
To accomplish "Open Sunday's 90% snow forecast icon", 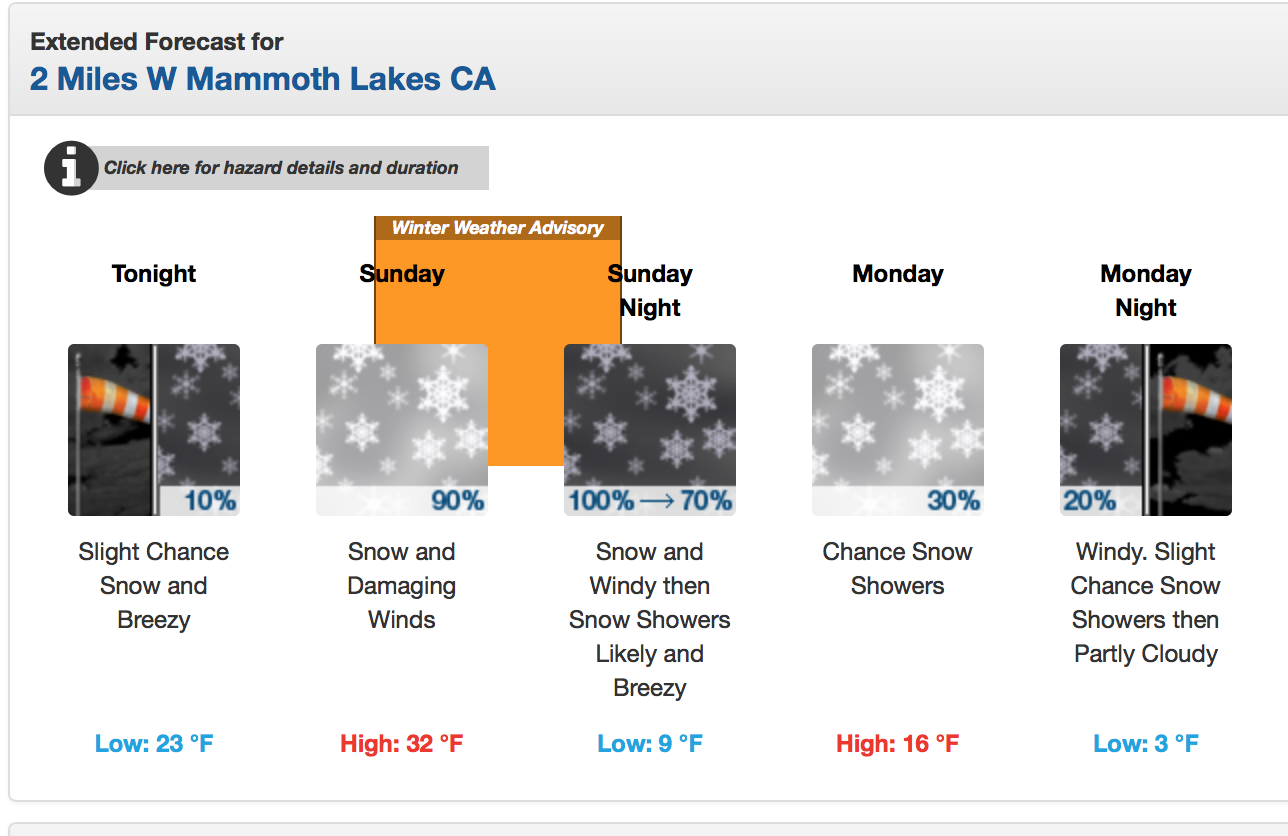I will [x=402, y=430].
